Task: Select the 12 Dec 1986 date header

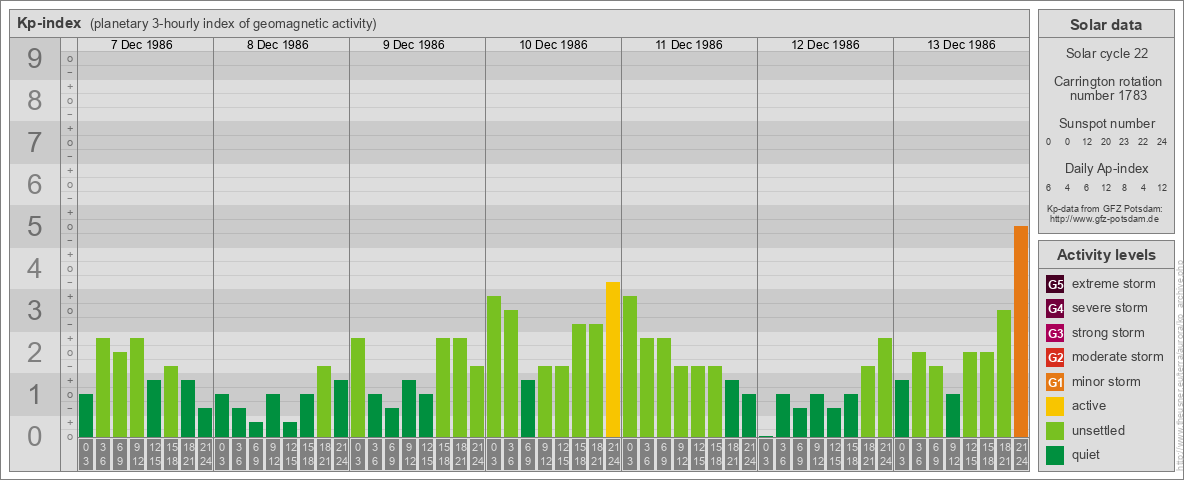Action: 825,45
